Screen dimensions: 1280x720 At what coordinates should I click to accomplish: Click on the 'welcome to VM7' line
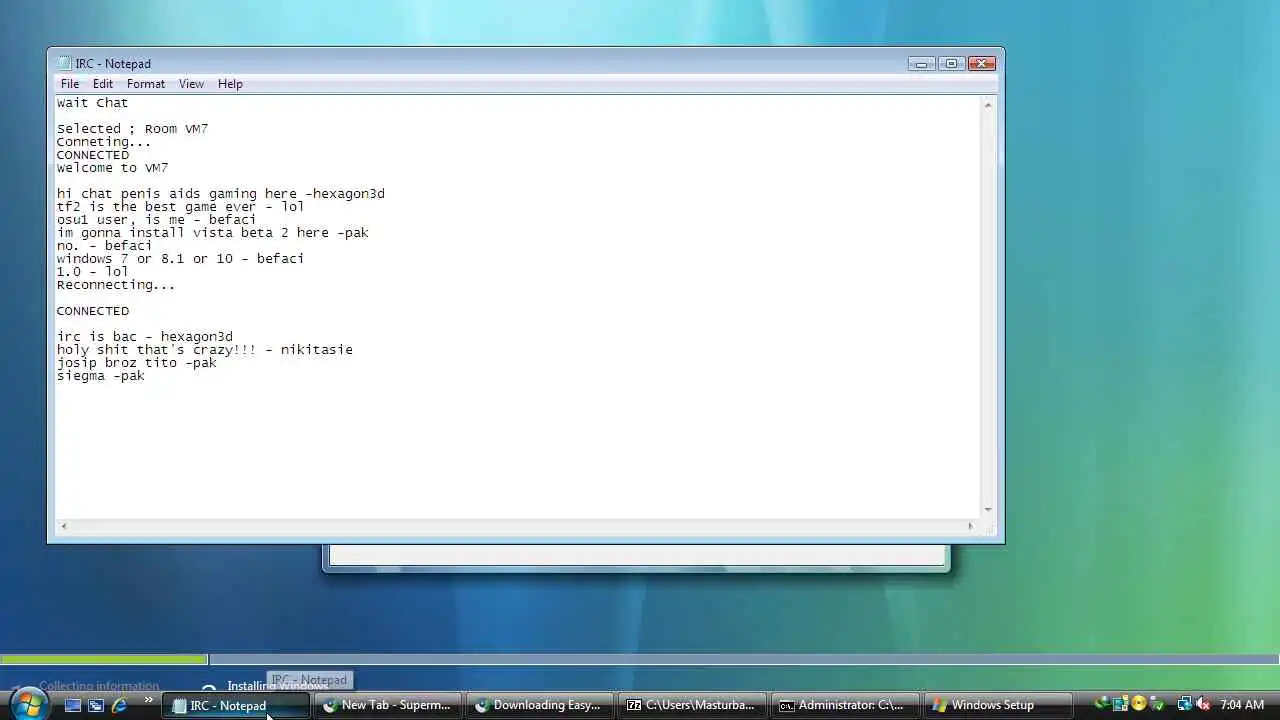(x=112, y=168)
